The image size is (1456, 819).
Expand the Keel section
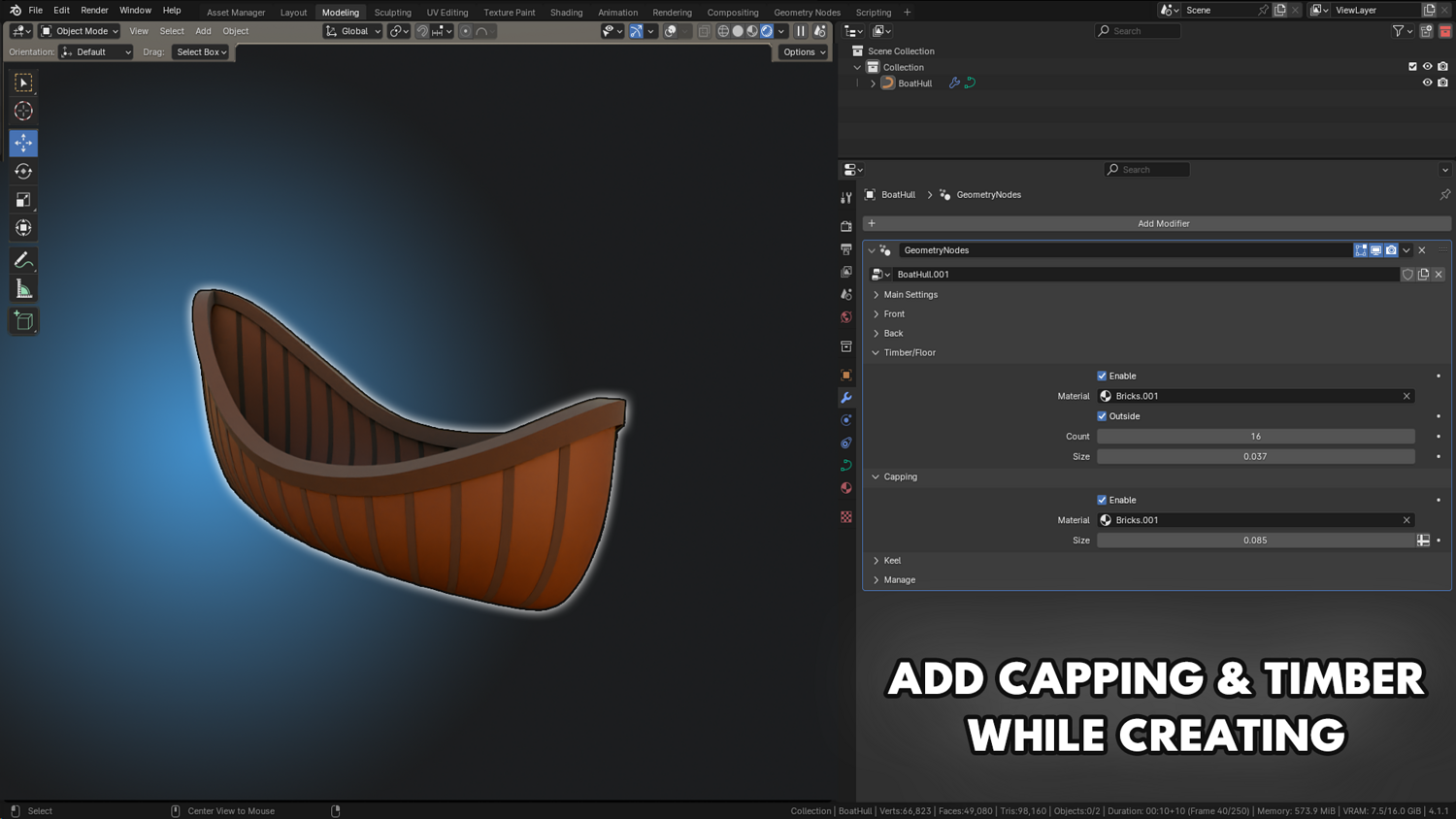pyautogui.click(x=892, y=560)
